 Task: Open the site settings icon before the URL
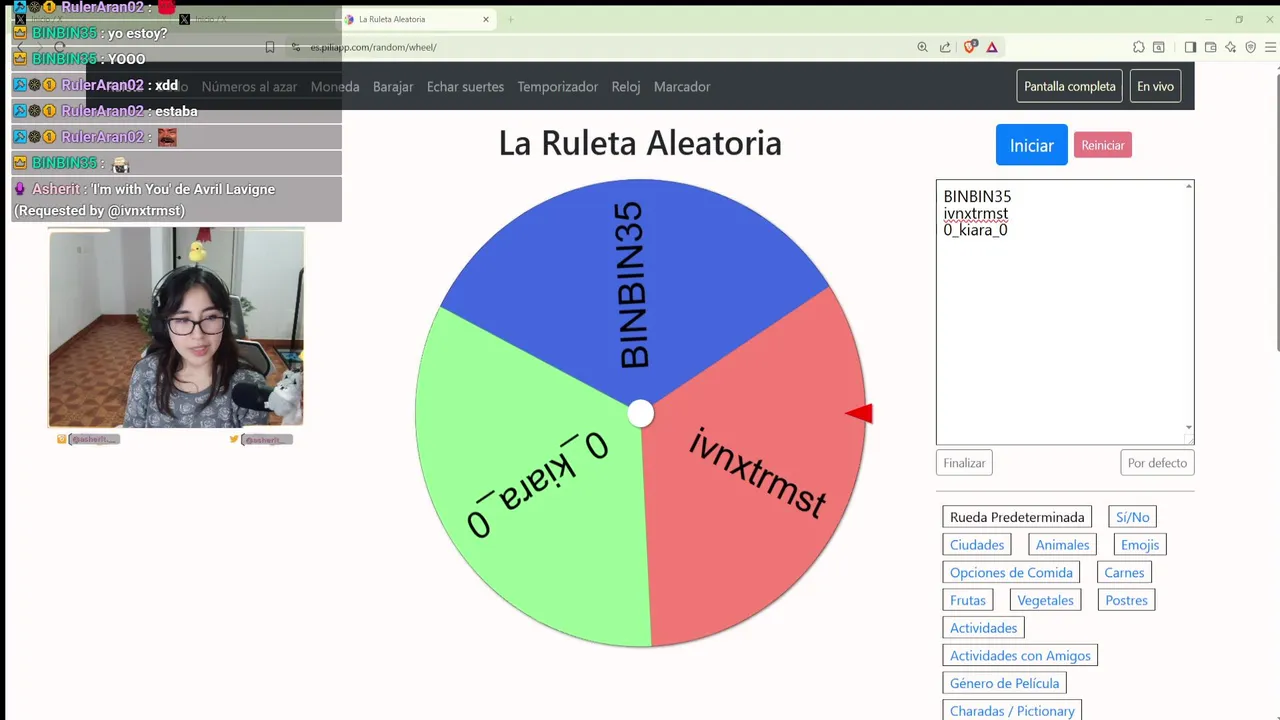296,47
